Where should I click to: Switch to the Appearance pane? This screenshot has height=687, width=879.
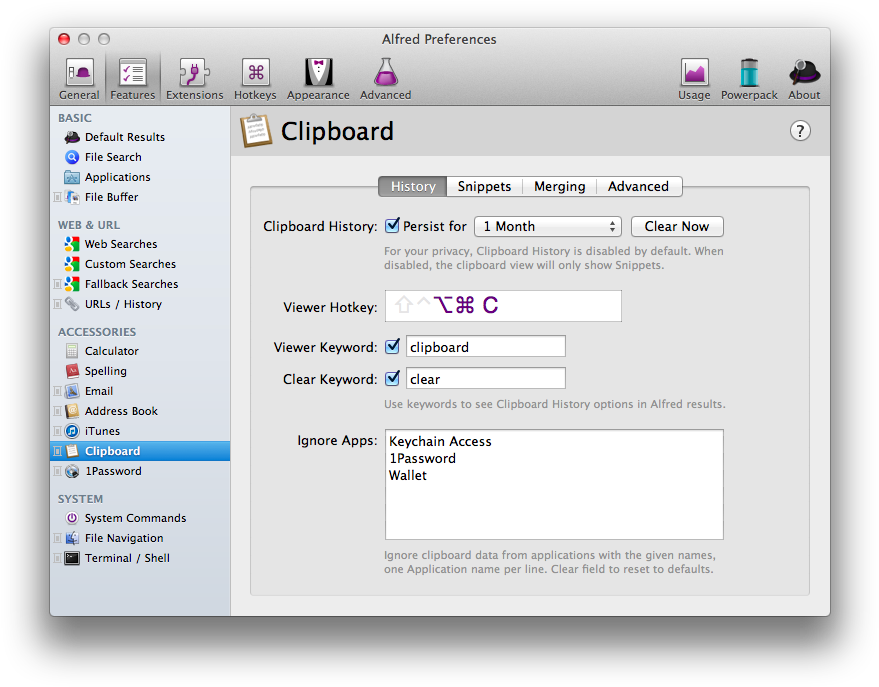point(318,79)
